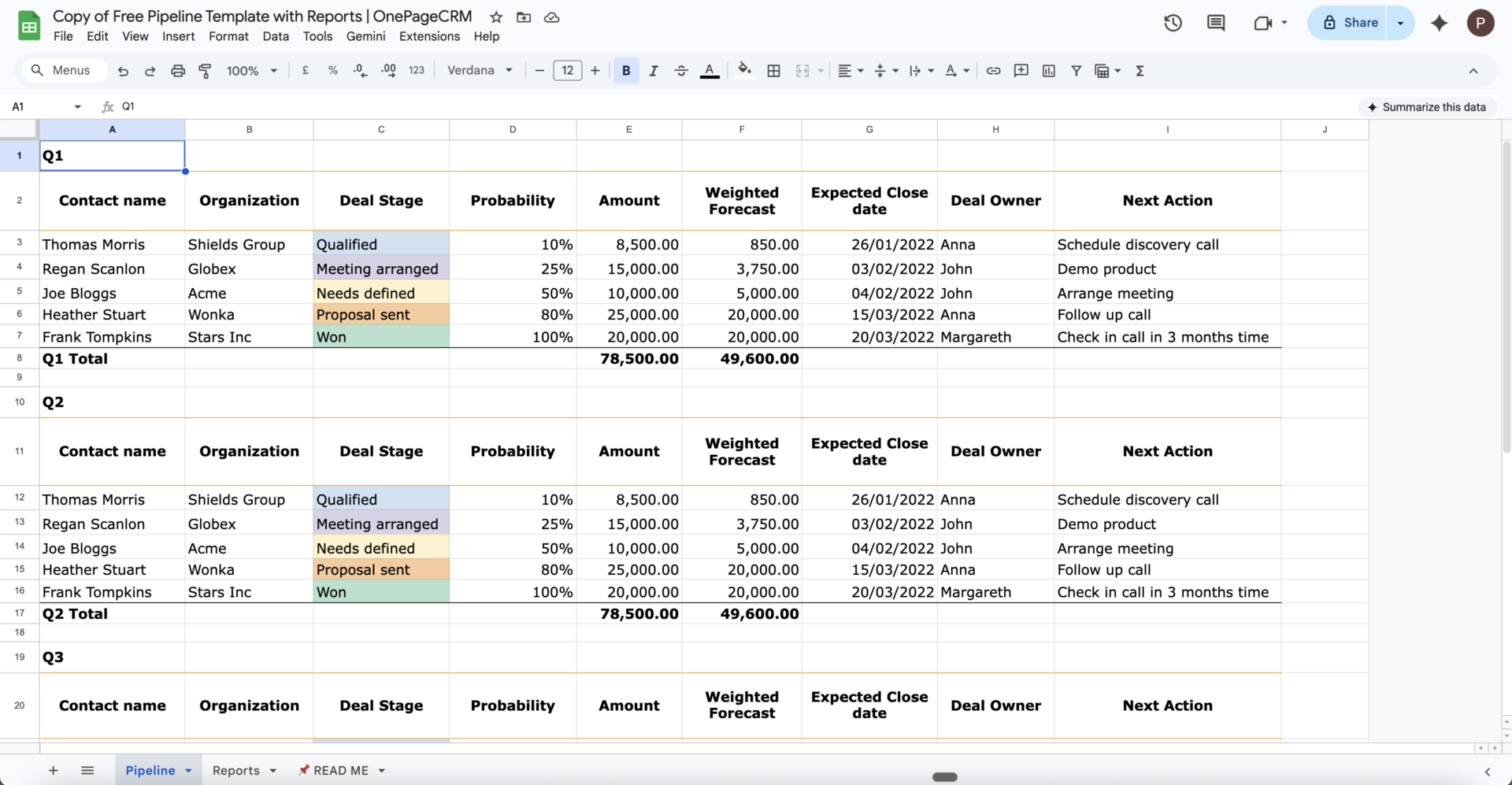Insert a comment via toolbar icon
This screenshot has width=1512, height=785.
pyautogui.click(x=1021, y=71)
